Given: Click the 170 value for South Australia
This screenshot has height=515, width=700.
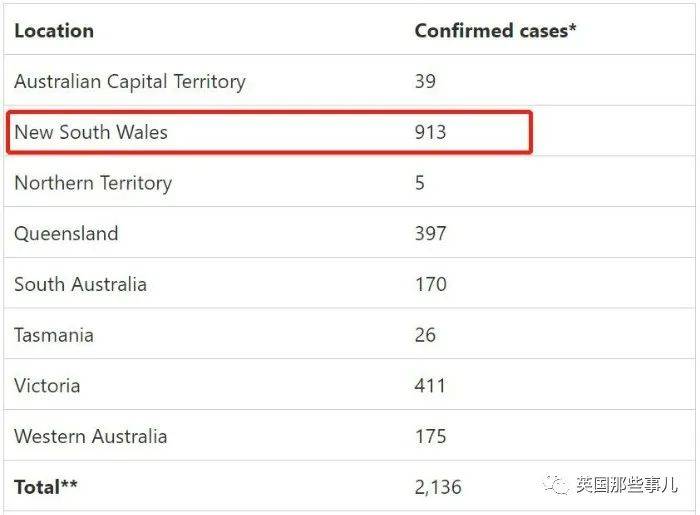Looking at the screenshot, I should tap(431, 284).
